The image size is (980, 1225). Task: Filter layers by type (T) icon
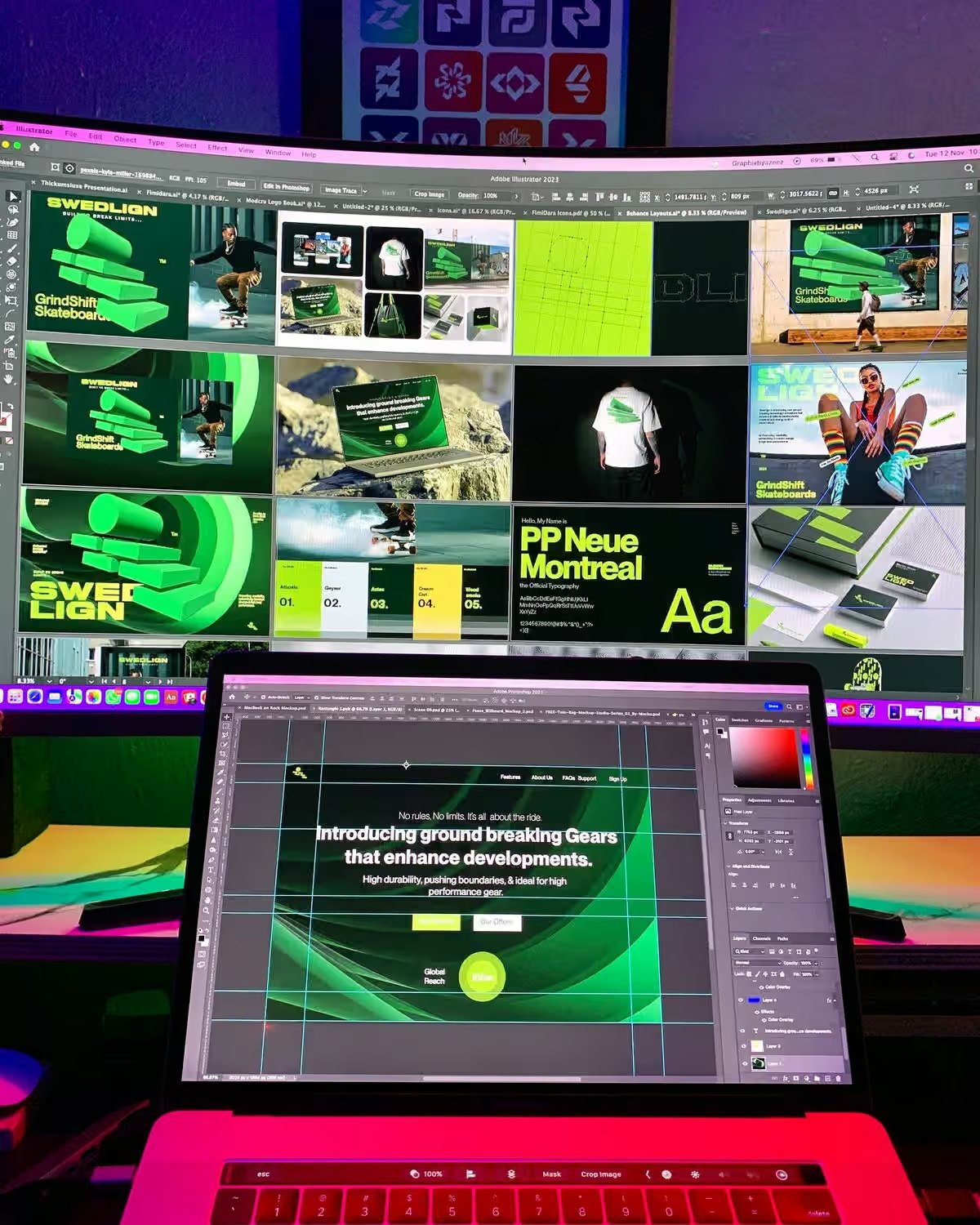point(790,951)
